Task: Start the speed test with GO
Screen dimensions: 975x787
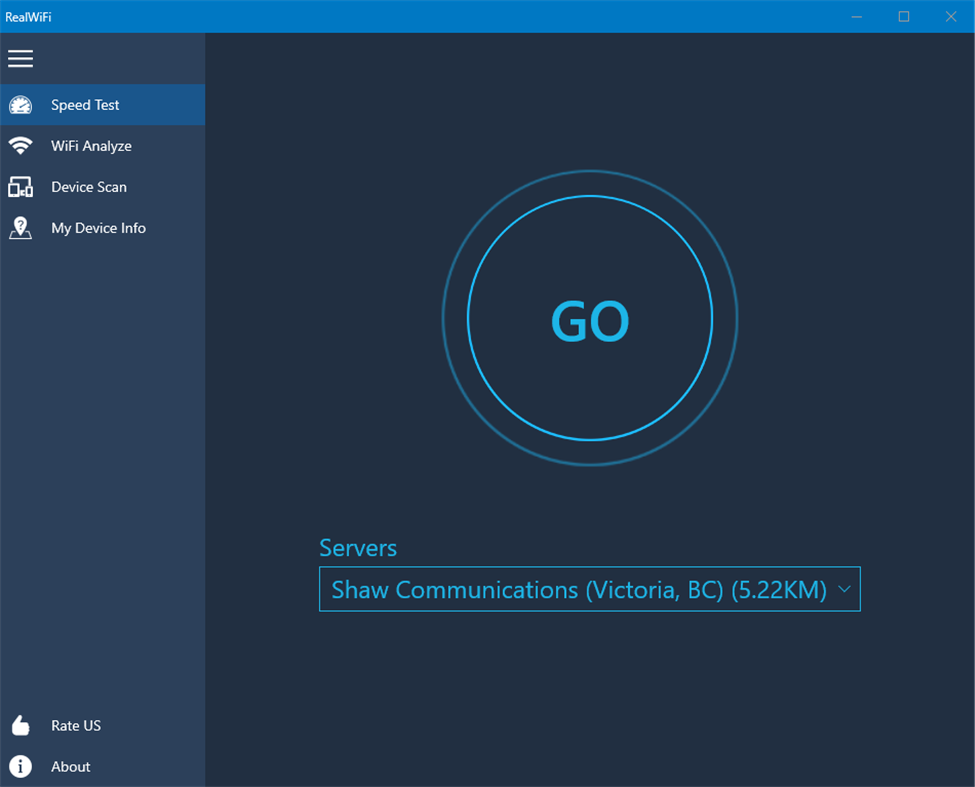Action: coord(590,320)
